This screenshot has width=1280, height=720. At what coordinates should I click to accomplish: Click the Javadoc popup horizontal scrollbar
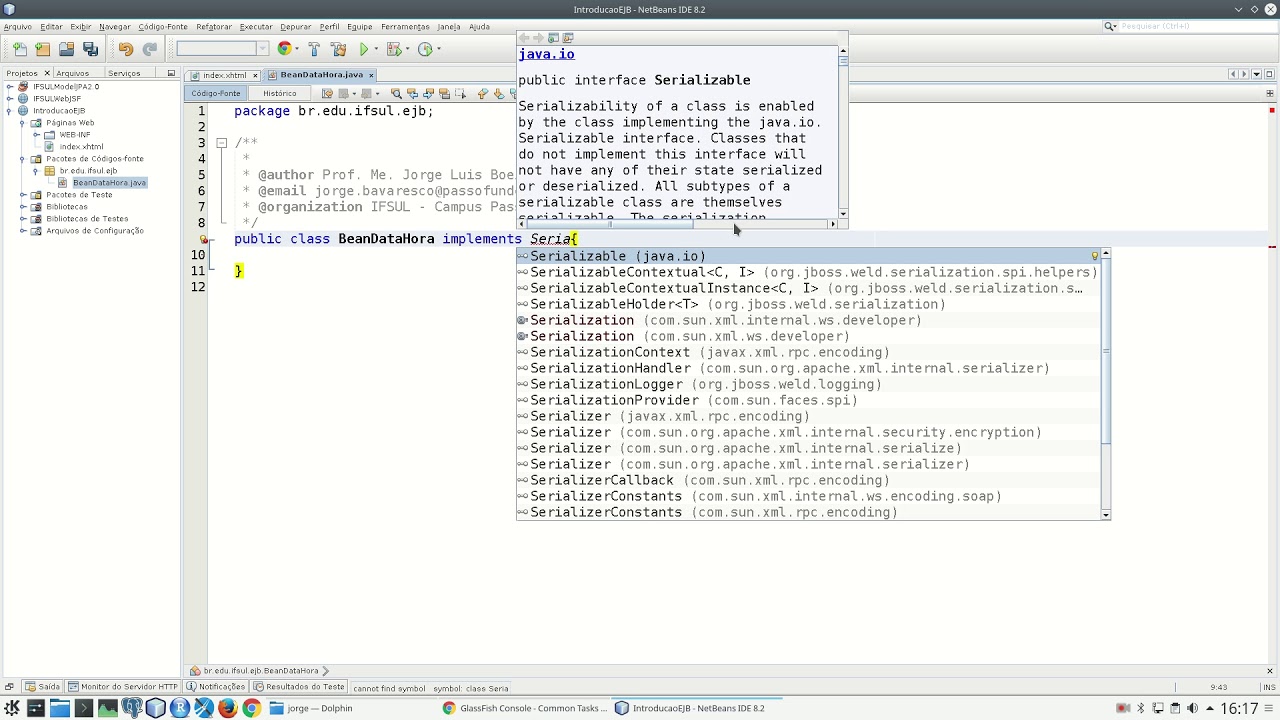click(x=675, y=224)
